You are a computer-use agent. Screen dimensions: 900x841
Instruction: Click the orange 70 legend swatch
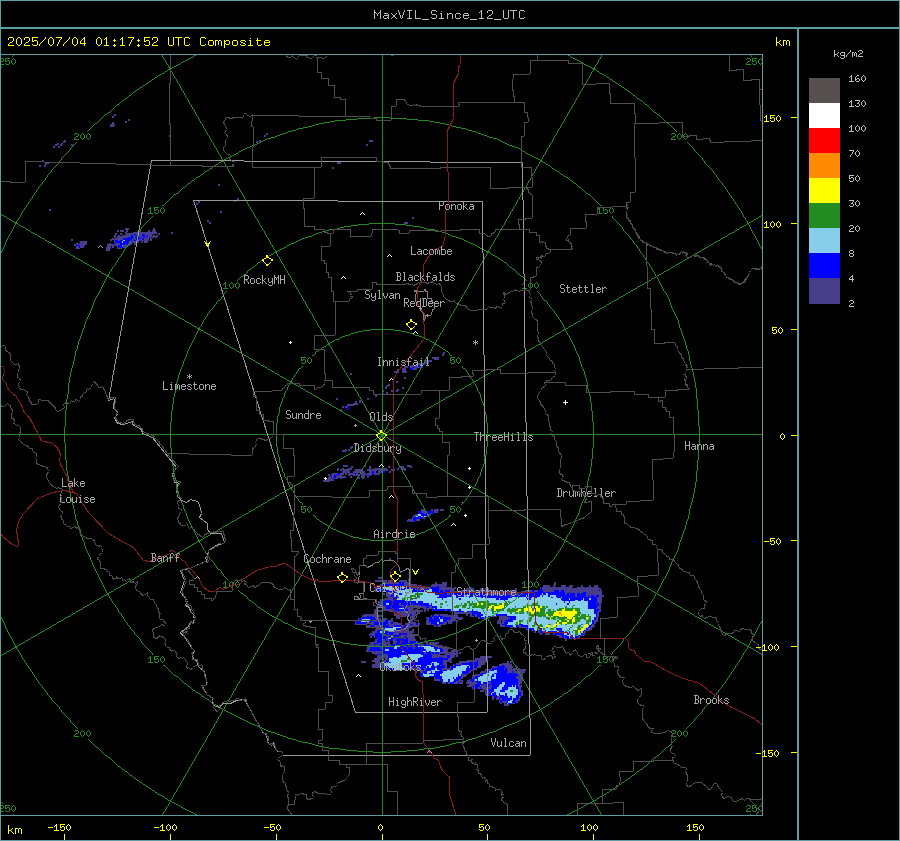click(x=824, y=165)
